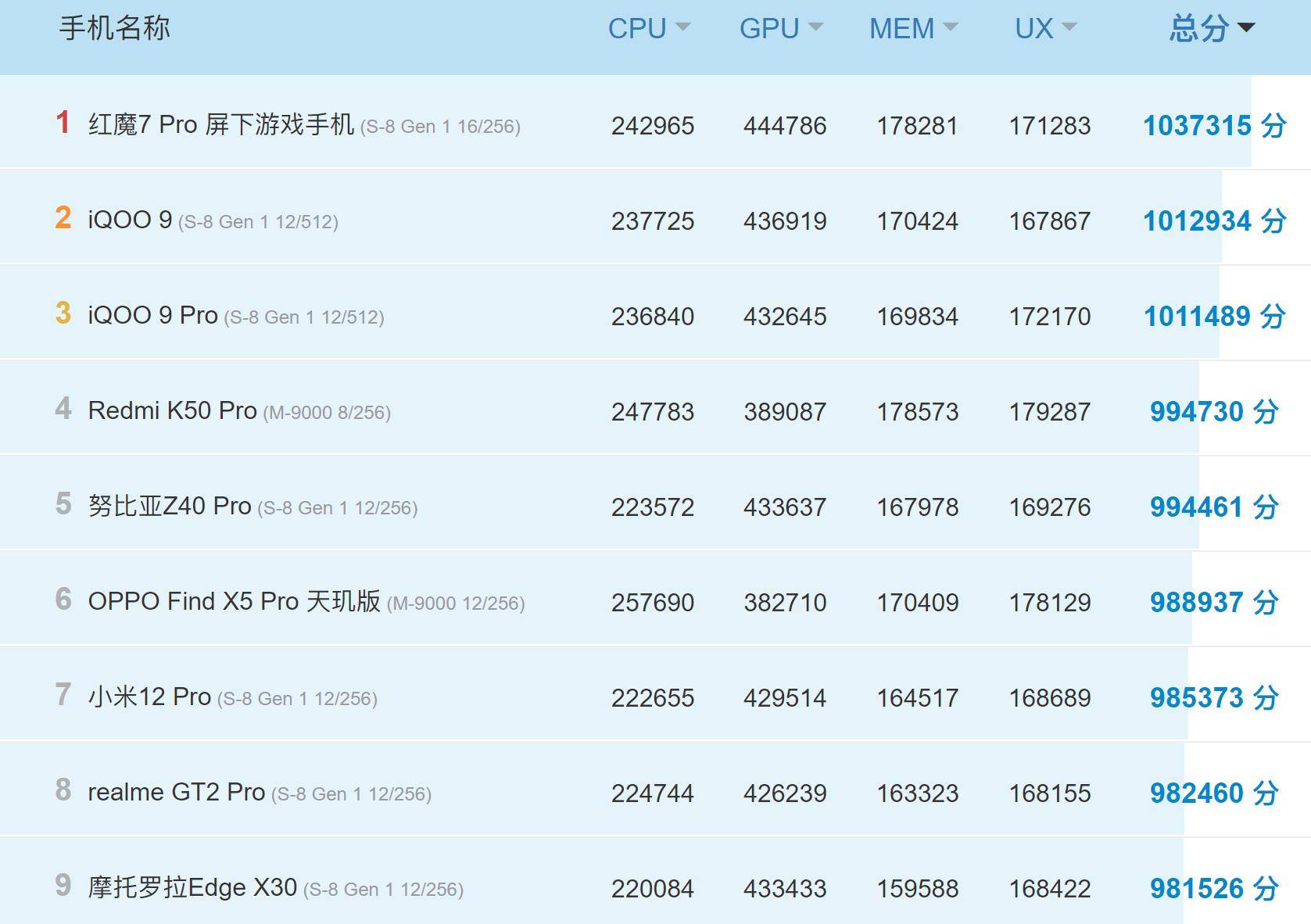Click CPU score 220084
The image size is (1311, 924).
pos(653,889)
